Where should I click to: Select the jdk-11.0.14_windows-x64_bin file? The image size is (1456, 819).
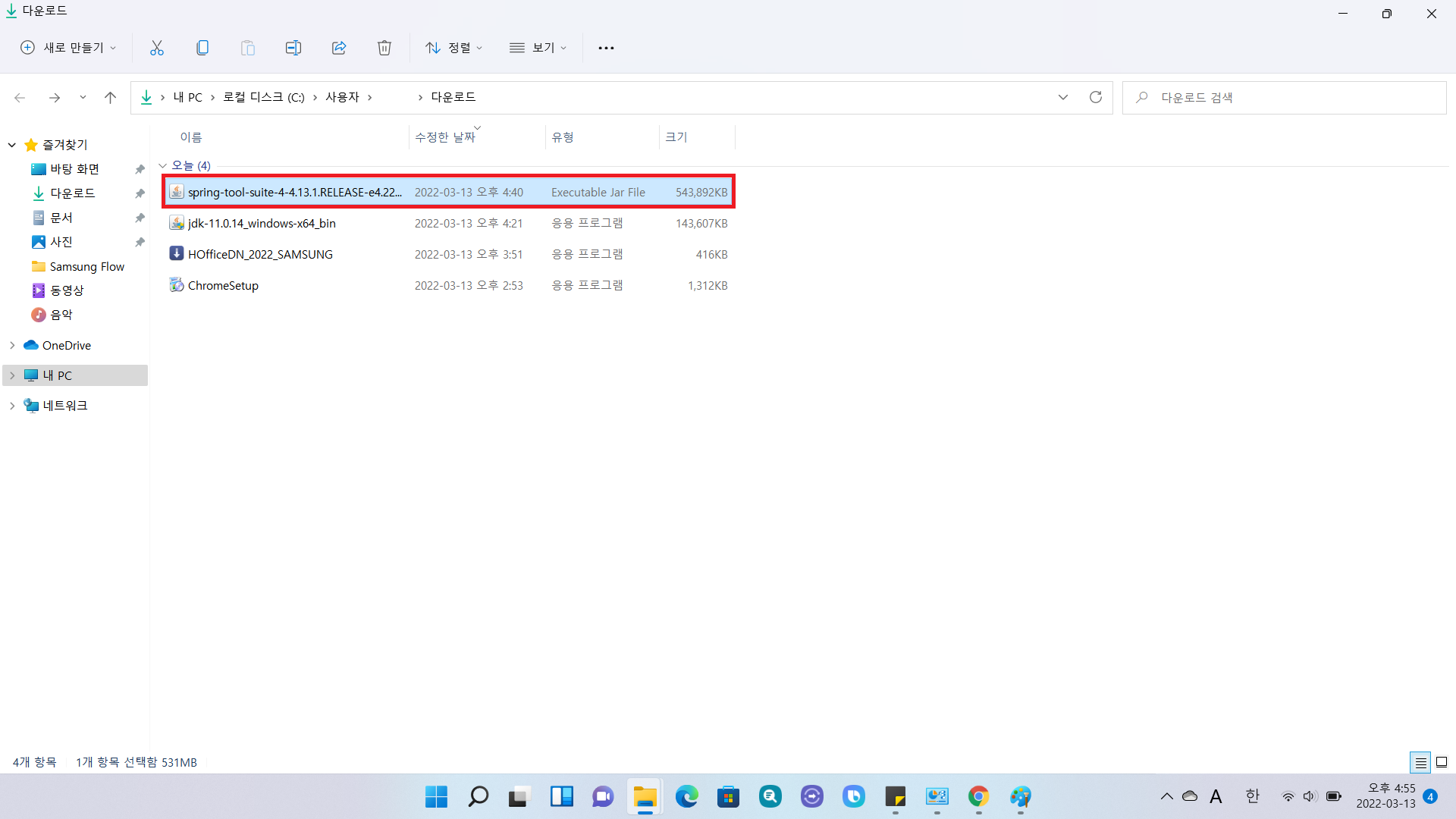[x=262, y=223]
